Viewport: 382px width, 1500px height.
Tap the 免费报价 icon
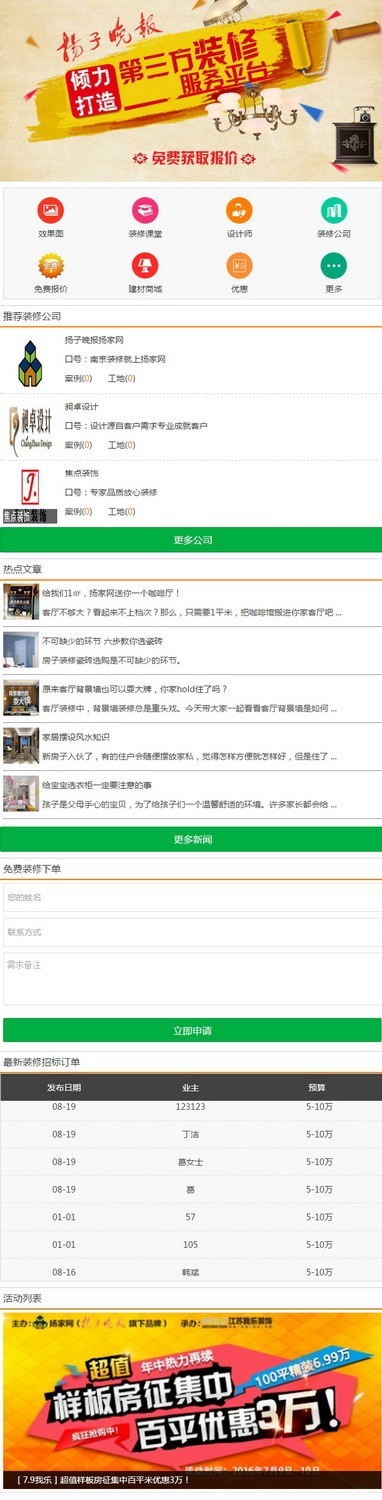[50, 266]
